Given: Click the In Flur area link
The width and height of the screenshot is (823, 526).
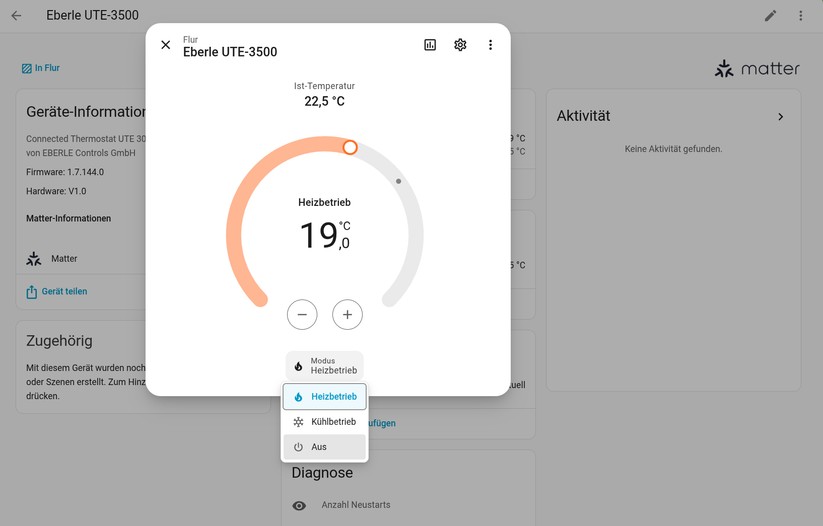Looking at the screenshot, I should pos(41,68).
